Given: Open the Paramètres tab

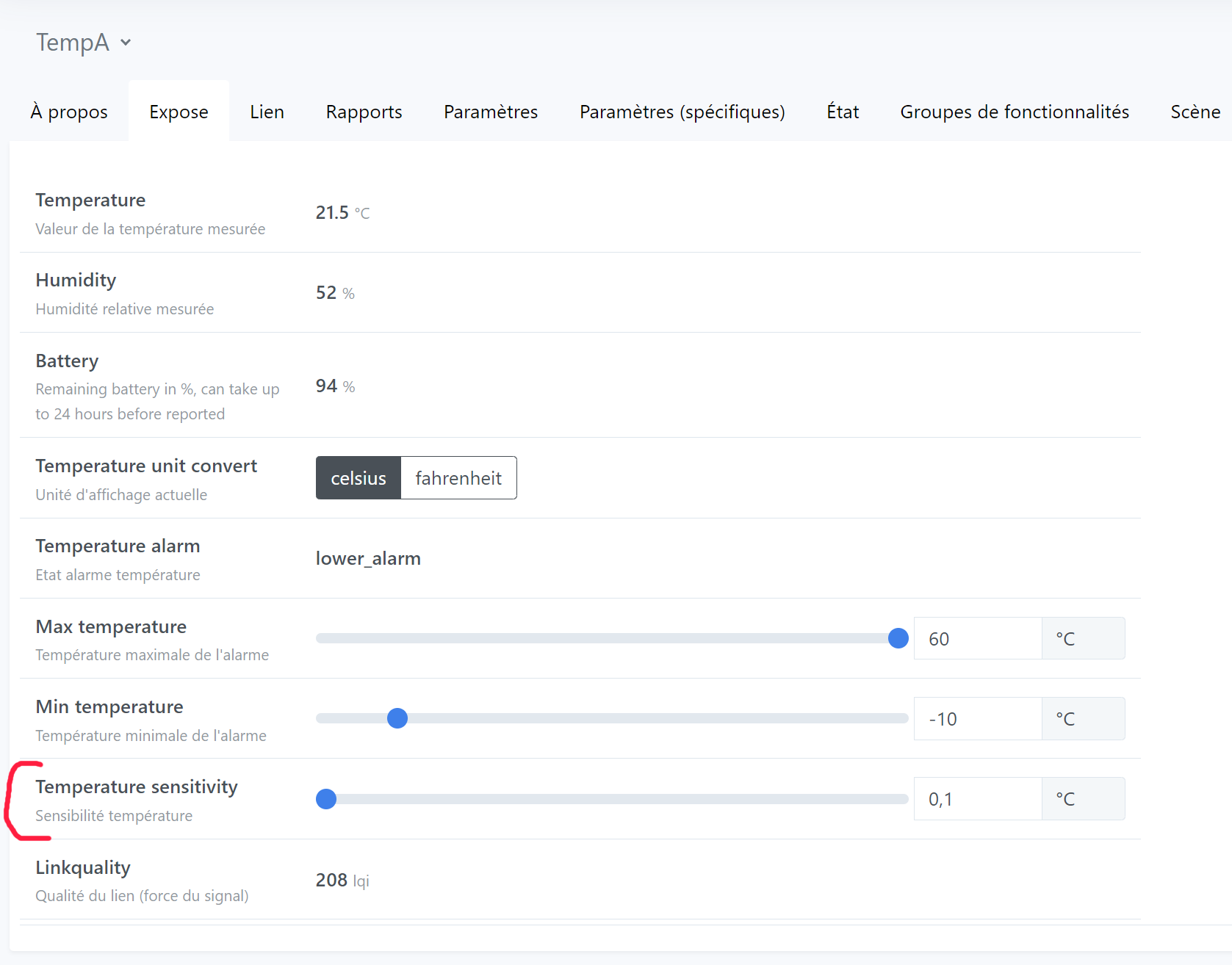Looking at the screenshot, I should pyautogui.click(x=491, y=112).
